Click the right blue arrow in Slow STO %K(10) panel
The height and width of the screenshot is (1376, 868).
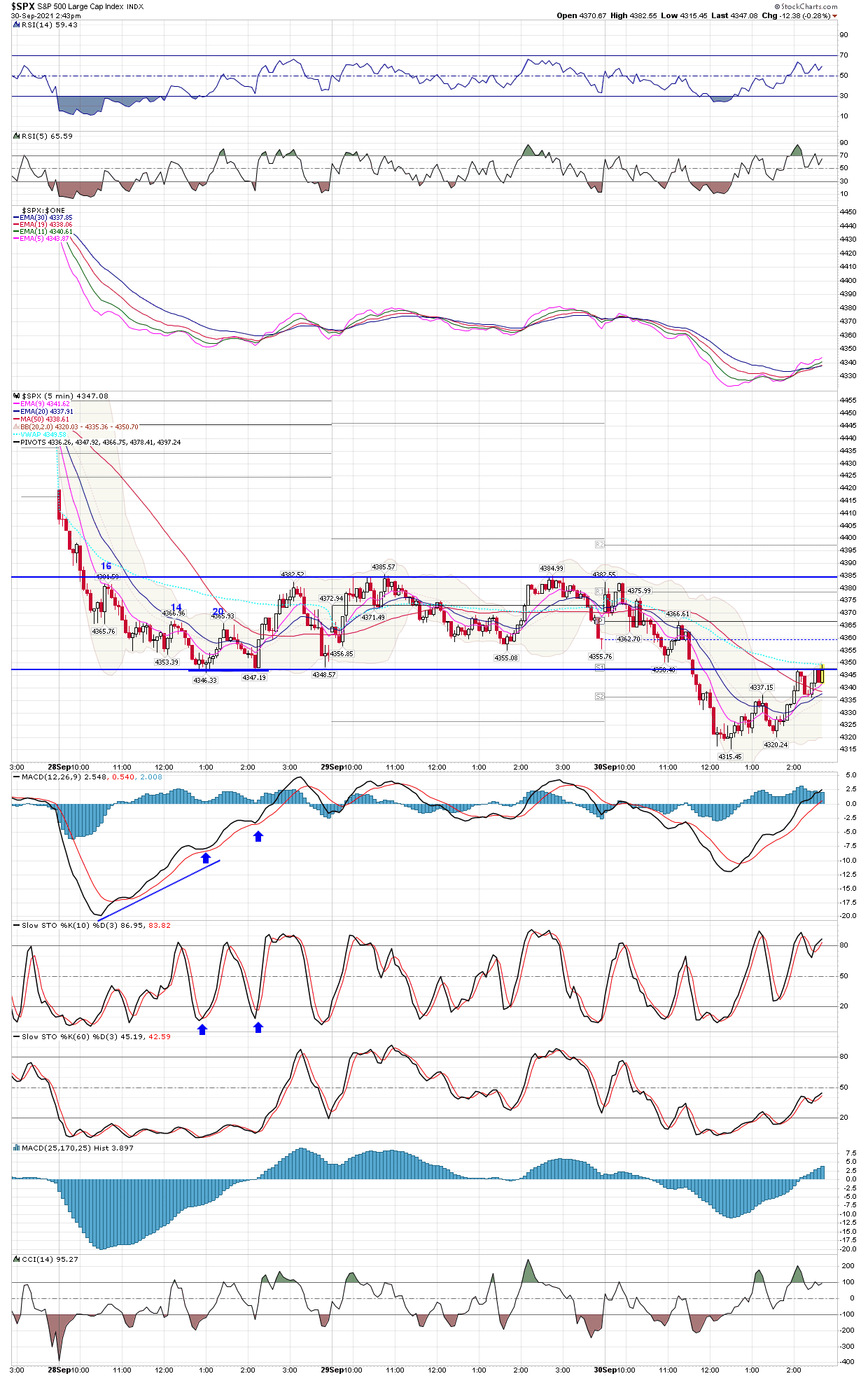[x=258, y=1027]
